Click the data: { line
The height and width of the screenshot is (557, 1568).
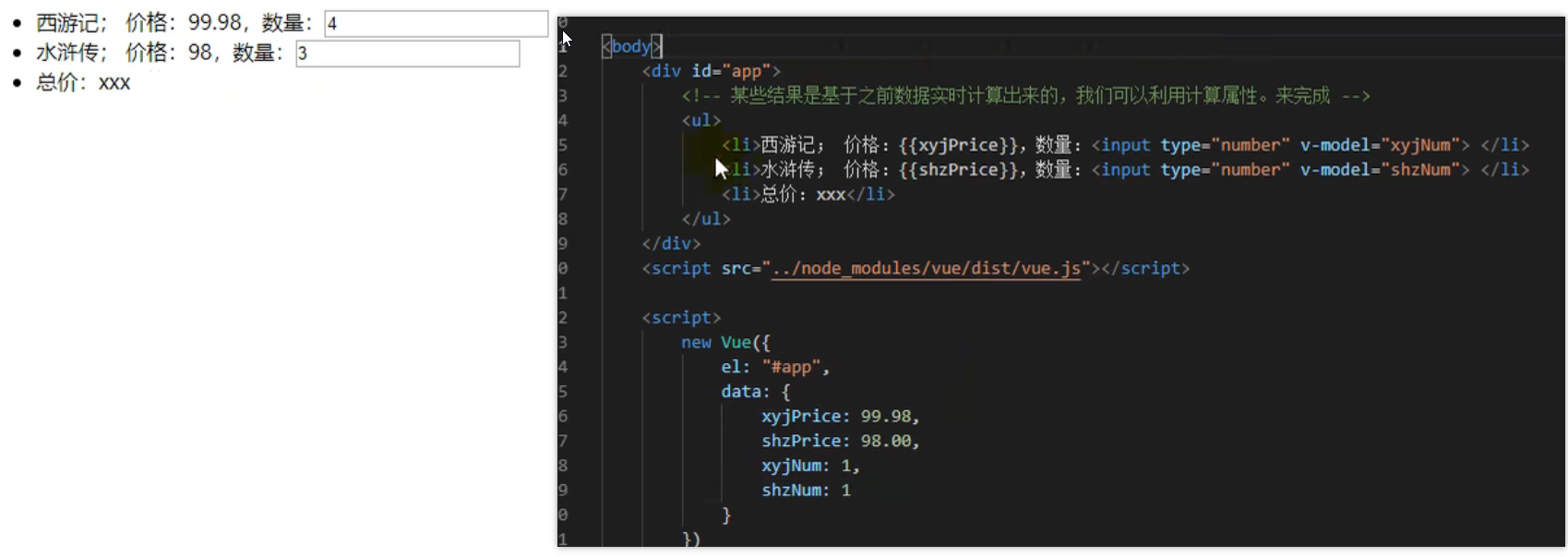(x=756, y=392)
